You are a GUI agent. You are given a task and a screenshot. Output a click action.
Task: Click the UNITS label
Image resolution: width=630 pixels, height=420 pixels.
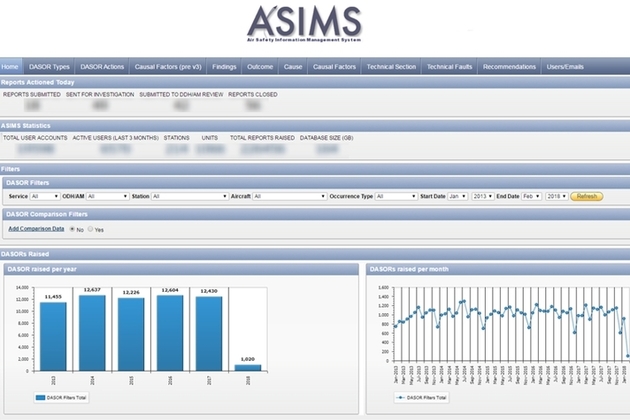[x=210, y=138]
